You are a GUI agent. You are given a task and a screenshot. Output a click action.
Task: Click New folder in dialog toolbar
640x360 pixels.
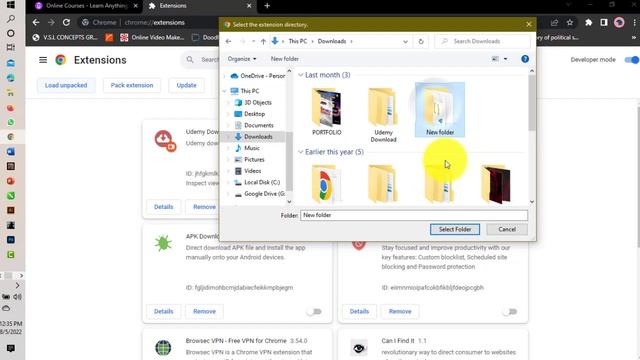tap(284, 59)
